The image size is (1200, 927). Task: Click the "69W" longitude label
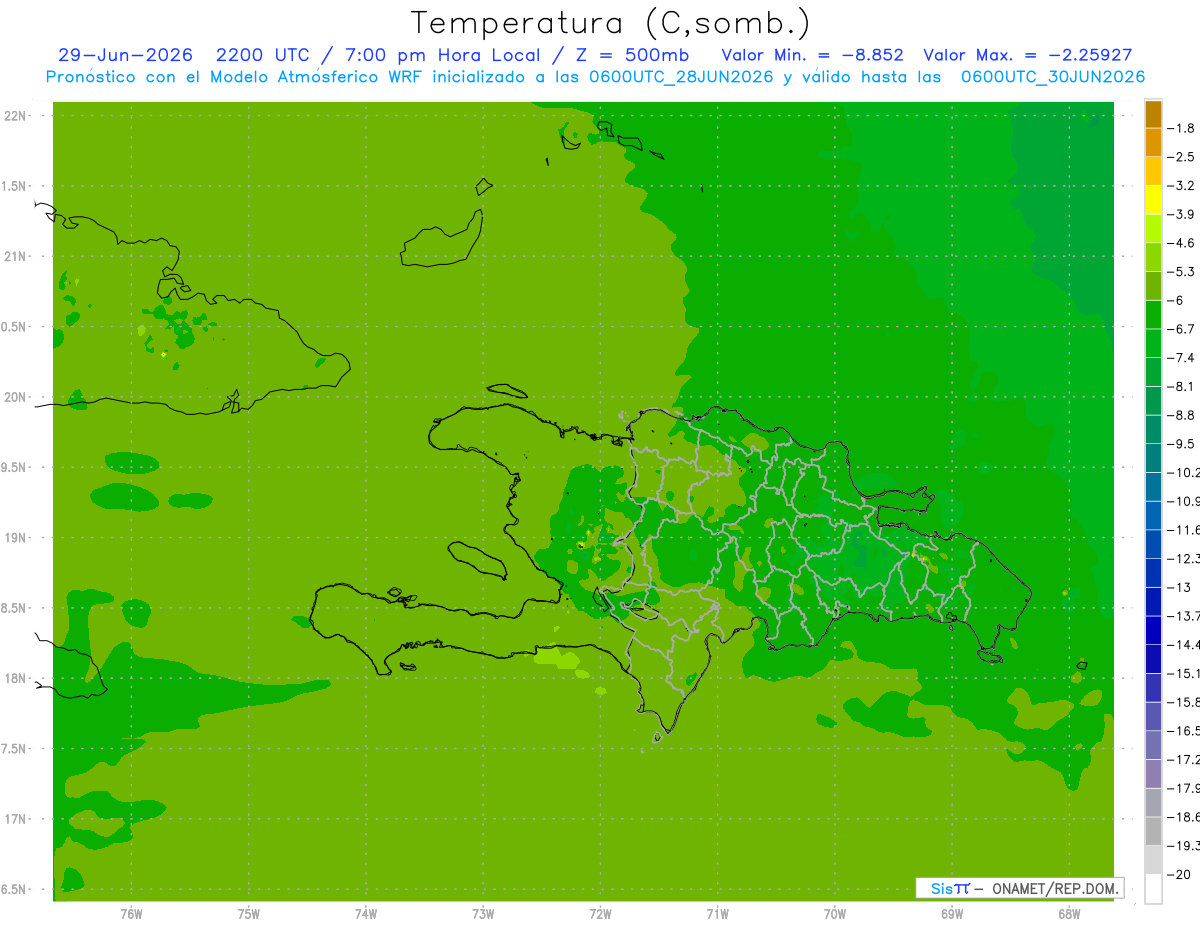(x=952, y=914)
